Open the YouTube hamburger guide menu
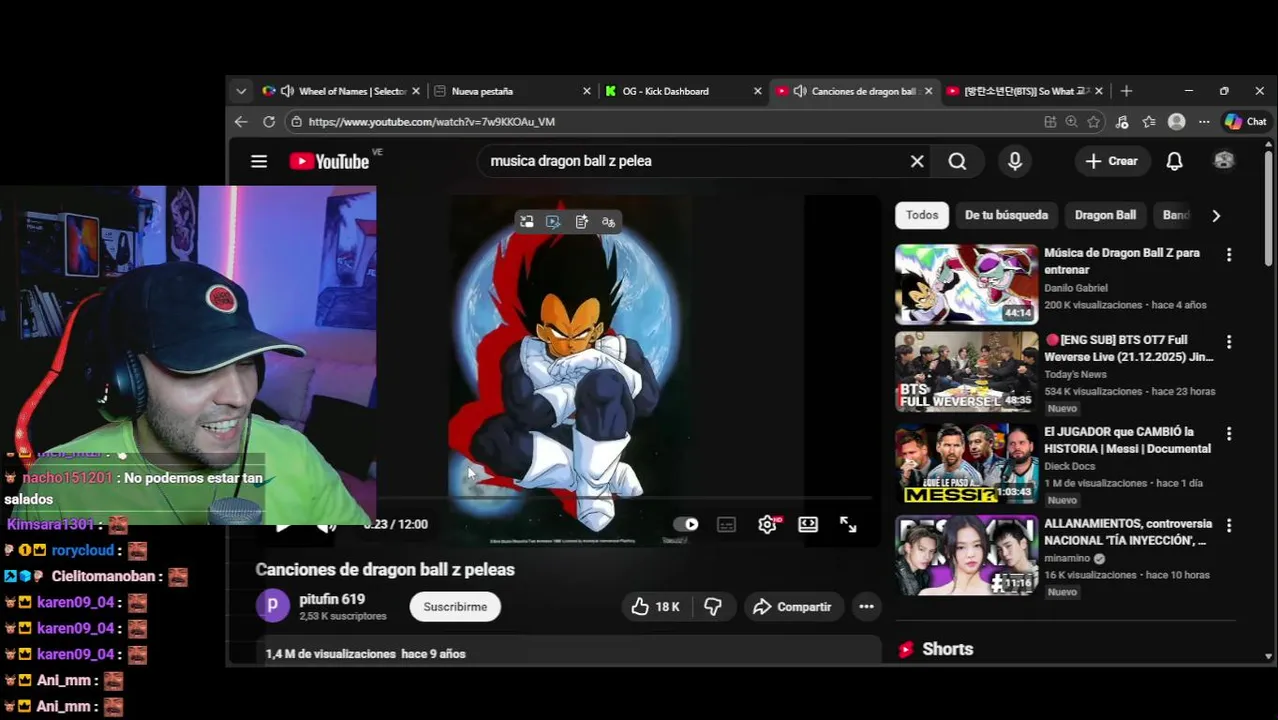The height and width of the screenshot is (720, 1278). tap(259, 161)
